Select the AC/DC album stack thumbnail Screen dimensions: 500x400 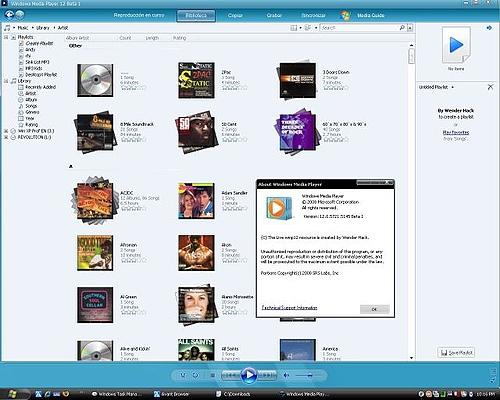(x=95, y=201)
